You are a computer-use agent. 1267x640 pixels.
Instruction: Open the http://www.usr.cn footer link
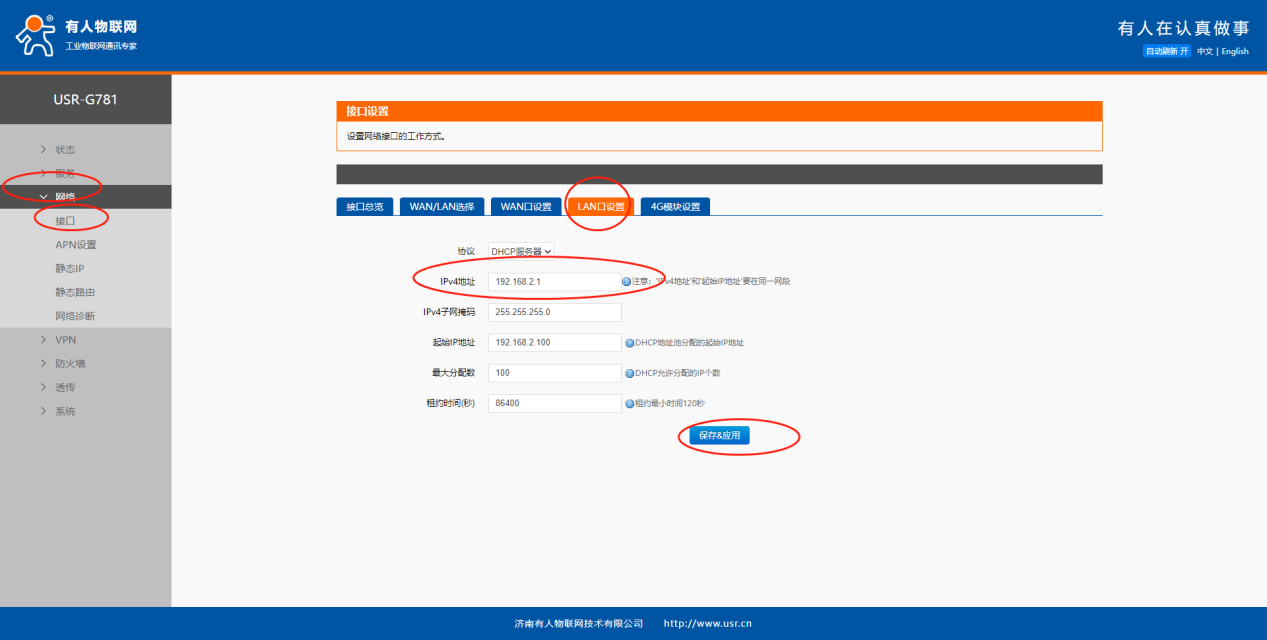click(707, 624)
